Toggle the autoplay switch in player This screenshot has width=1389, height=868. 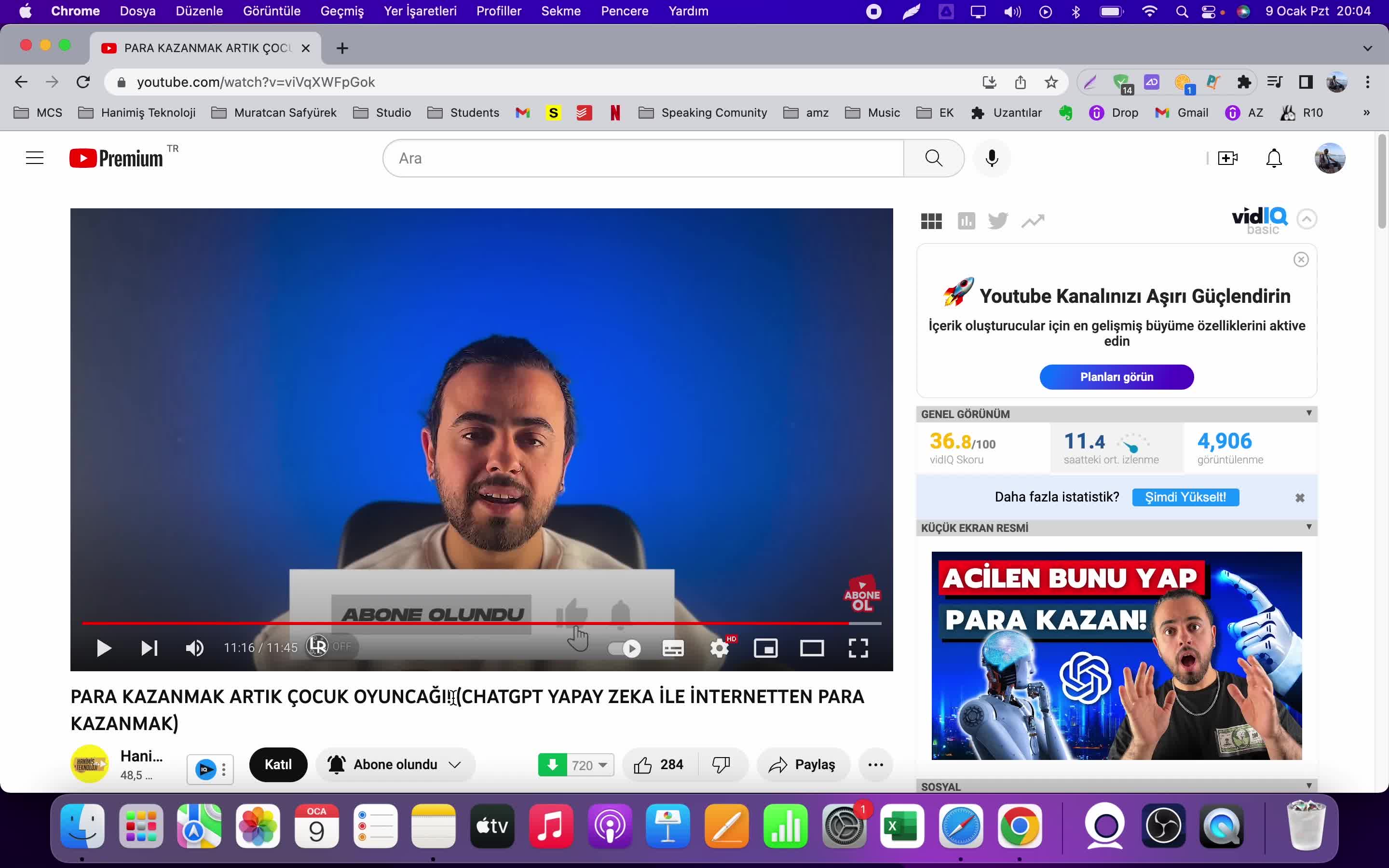click(625, 649)
